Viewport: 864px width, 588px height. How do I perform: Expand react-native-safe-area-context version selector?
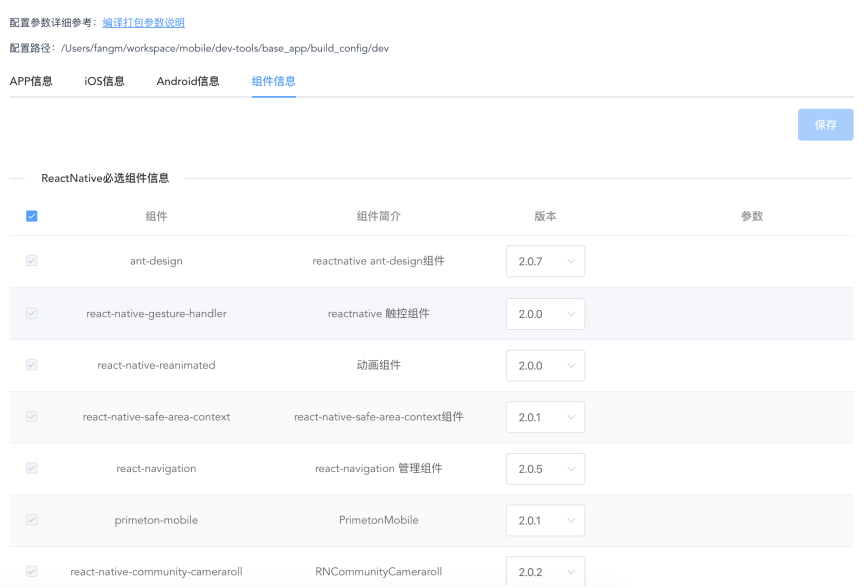545,417
